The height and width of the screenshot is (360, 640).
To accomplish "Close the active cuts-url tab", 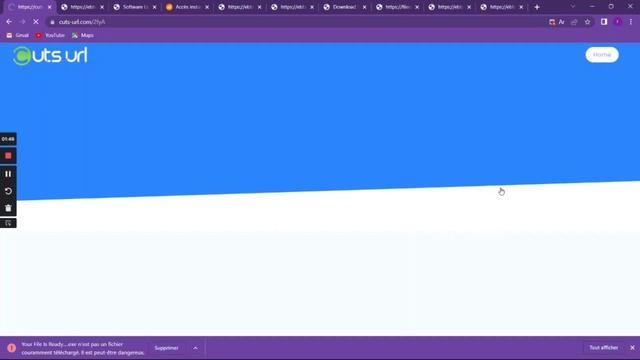I will pyautogui.click(x=49, y=7).
